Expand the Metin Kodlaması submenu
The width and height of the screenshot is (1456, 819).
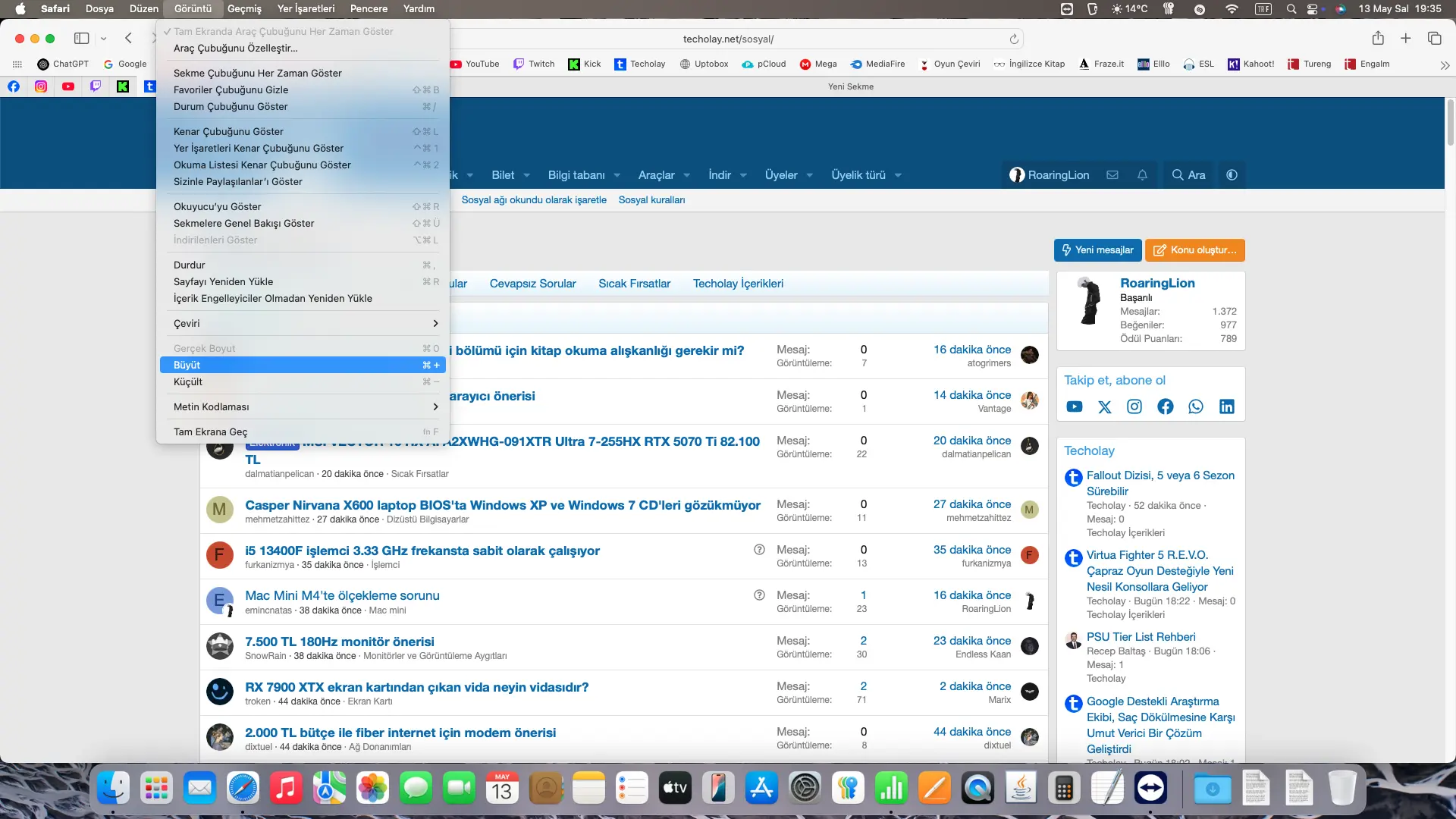pos(303,407)
